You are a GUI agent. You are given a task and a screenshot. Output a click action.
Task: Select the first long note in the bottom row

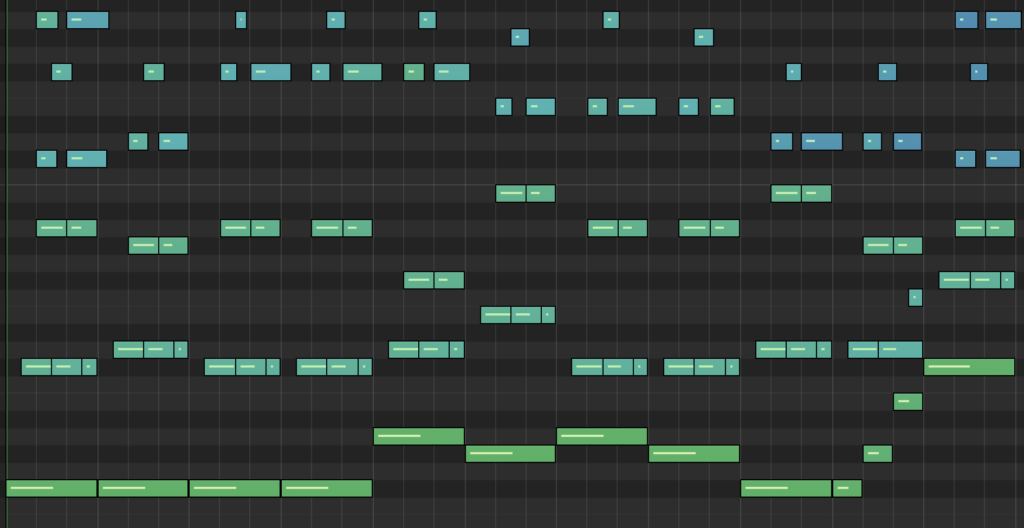click(x=51, y=488)
